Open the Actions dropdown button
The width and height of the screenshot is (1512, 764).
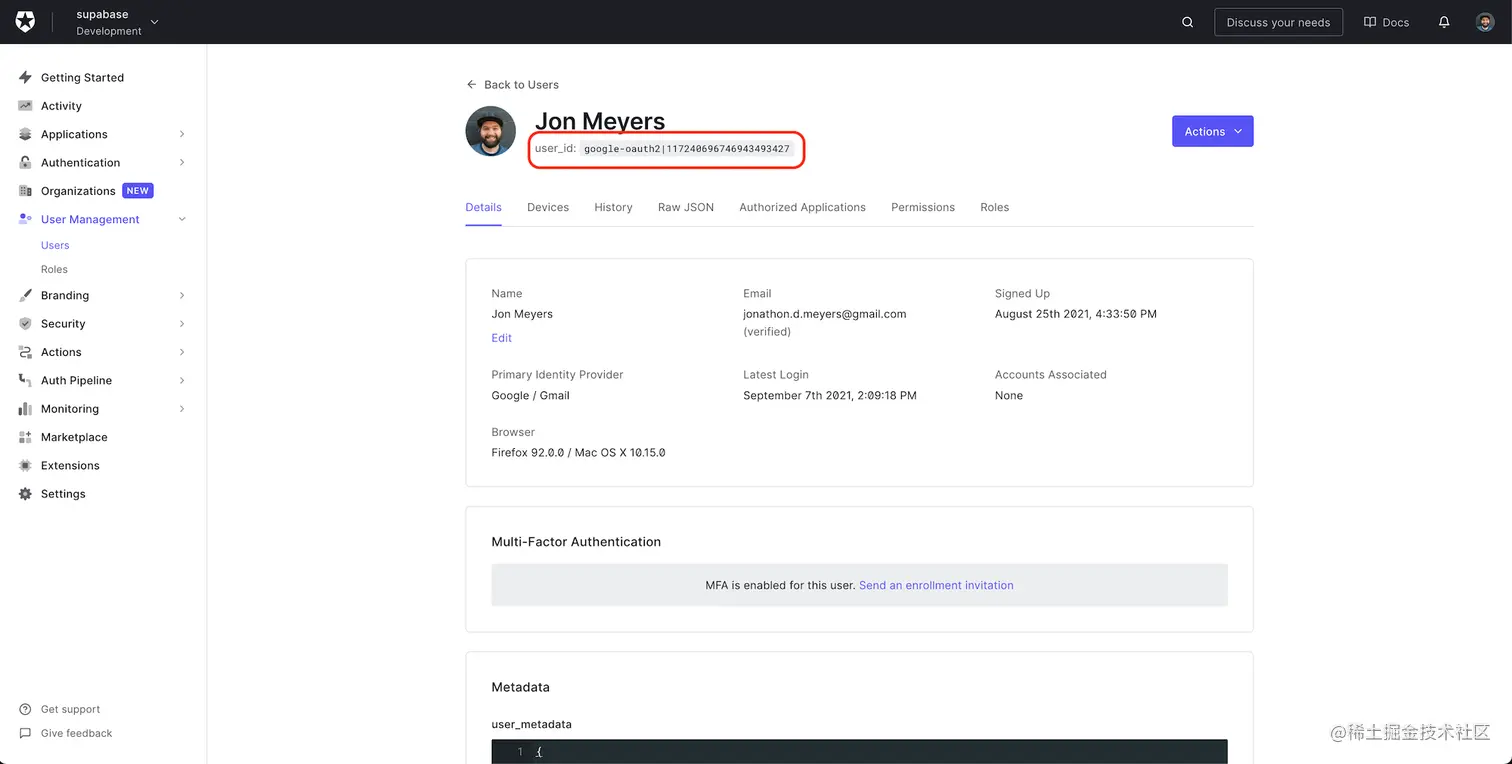[x=1212, y=131]
